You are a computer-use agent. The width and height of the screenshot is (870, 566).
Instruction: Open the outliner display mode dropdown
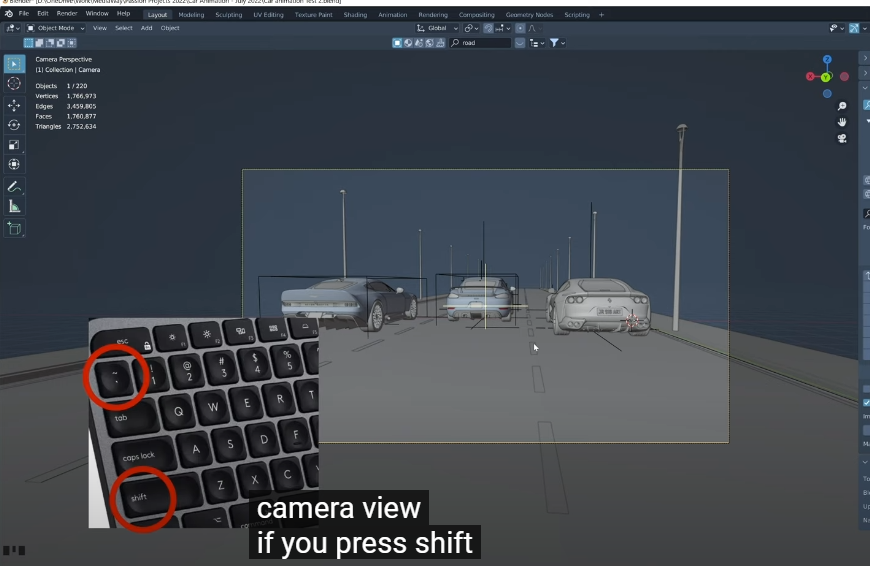click(x=537, y=43)
